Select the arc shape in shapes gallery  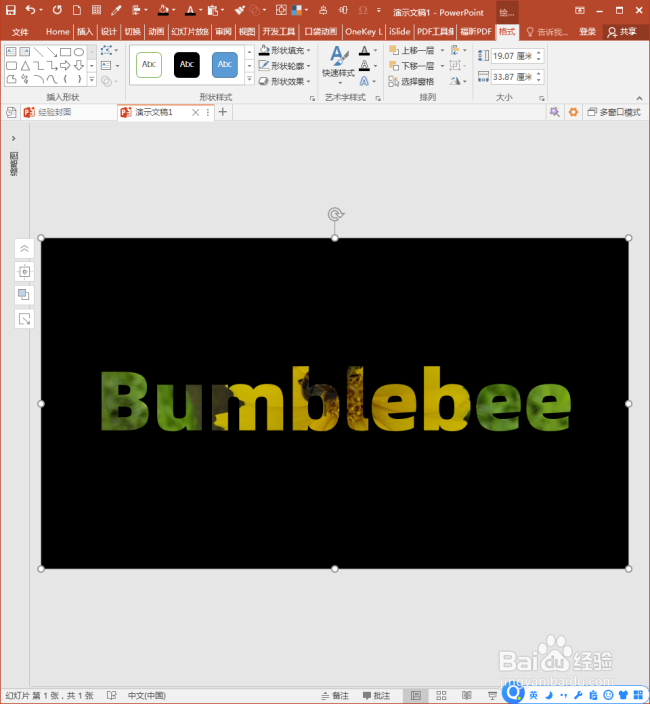[x=39, y=79]
